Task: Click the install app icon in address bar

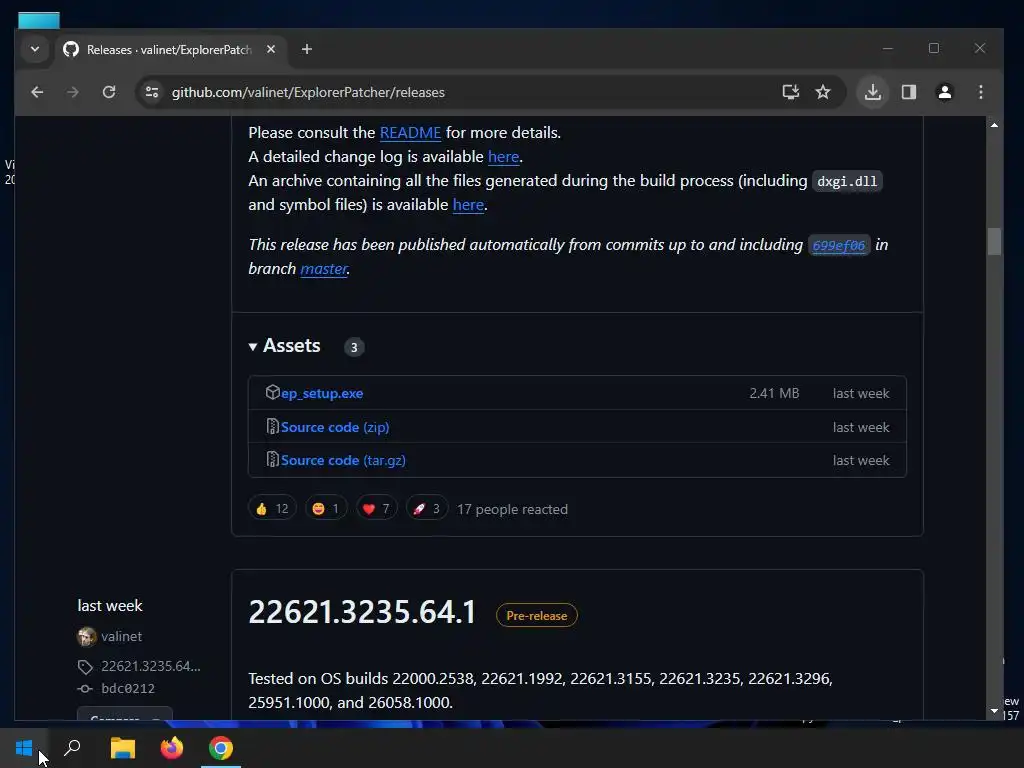Action: 790,92
